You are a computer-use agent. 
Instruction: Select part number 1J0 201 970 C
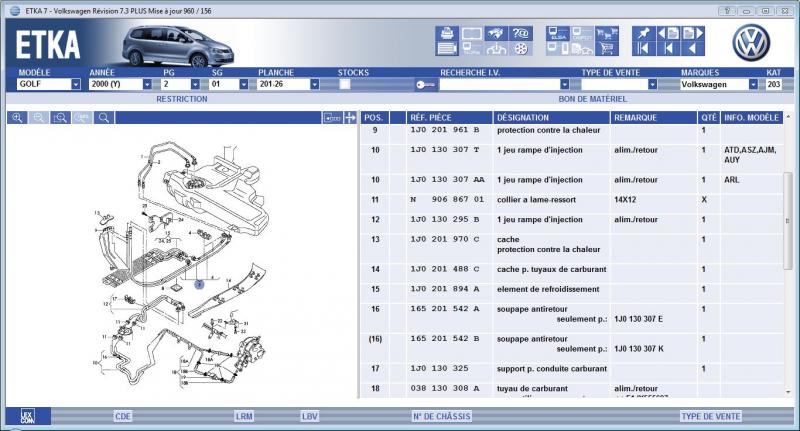click(445, 239)
